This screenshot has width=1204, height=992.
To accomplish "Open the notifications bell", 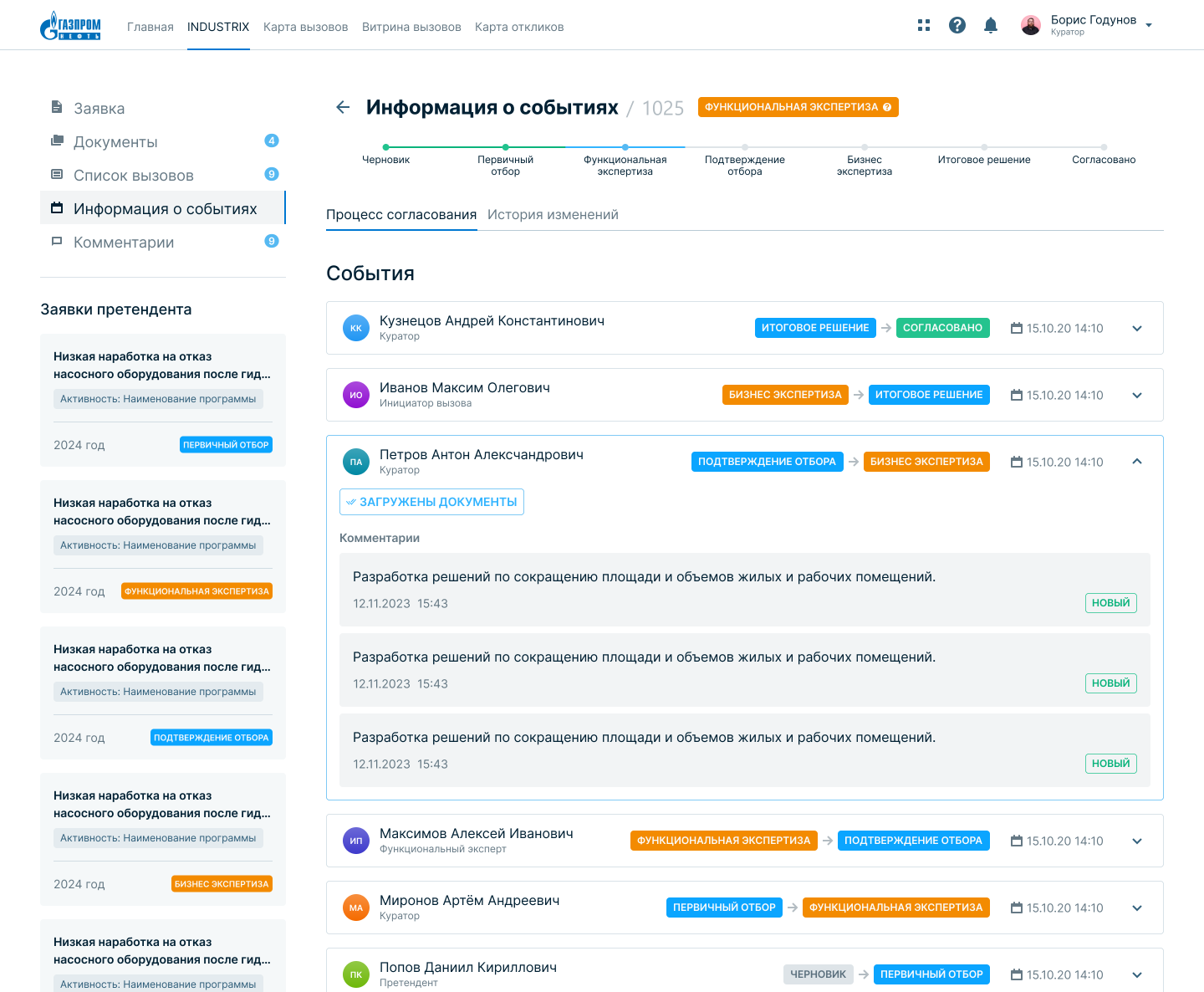I will coord(991,25).
